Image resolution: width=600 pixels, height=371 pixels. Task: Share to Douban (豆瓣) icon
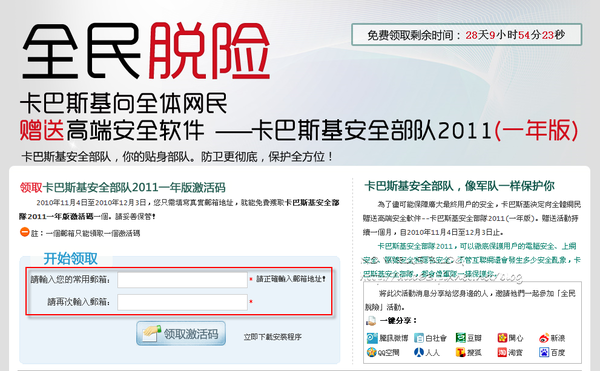click(460, 338)
